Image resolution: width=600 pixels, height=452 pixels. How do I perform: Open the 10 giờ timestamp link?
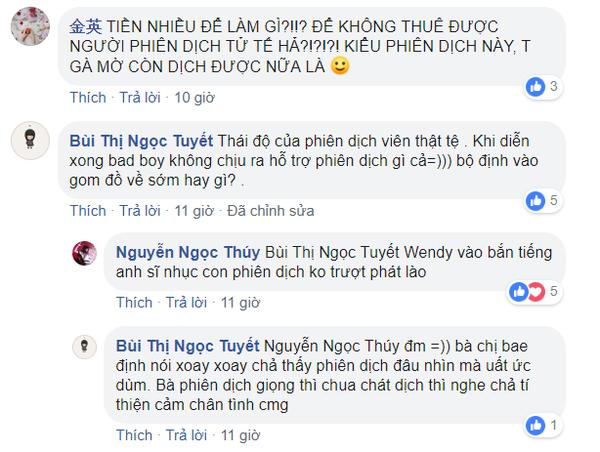(194, 98)
